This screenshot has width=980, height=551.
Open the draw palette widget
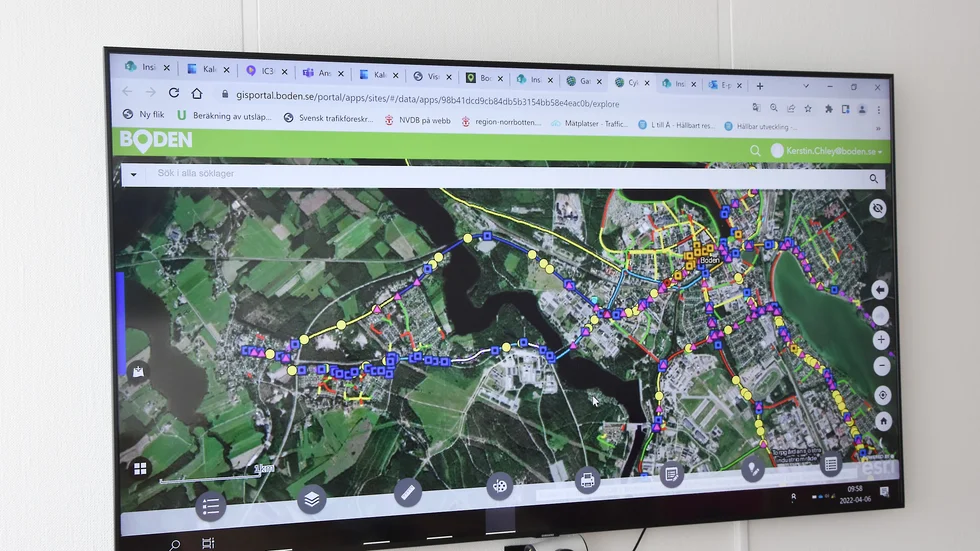pyautogui.click(x=499, y=485)
